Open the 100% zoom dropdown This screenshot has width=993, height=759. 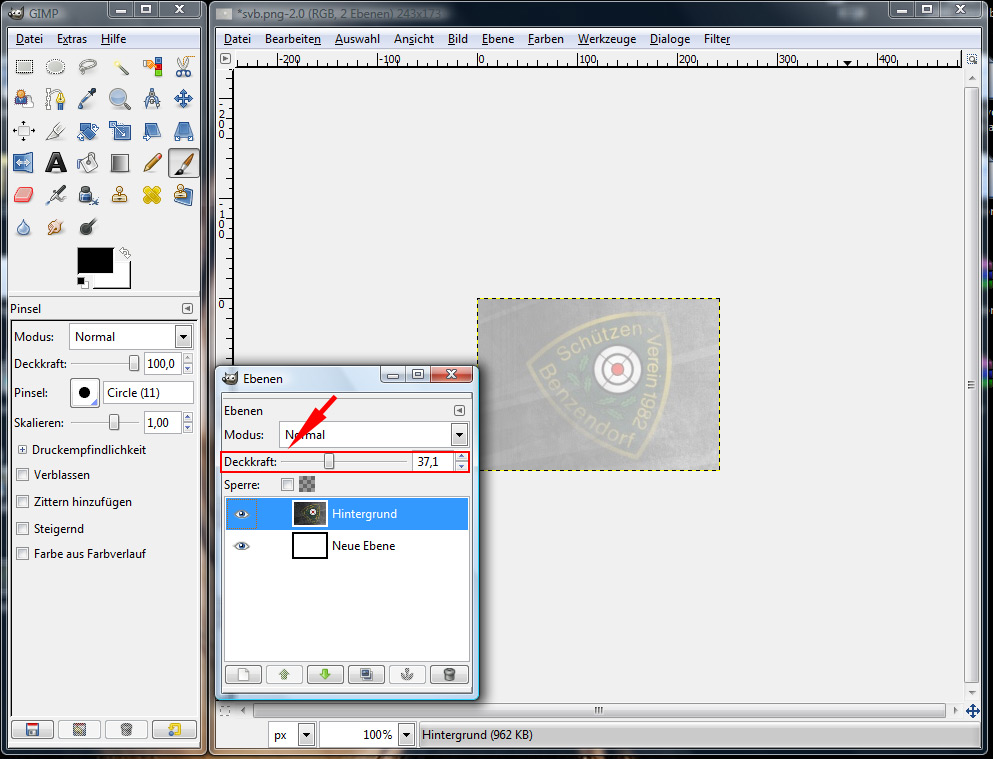[x=407, y=735]
